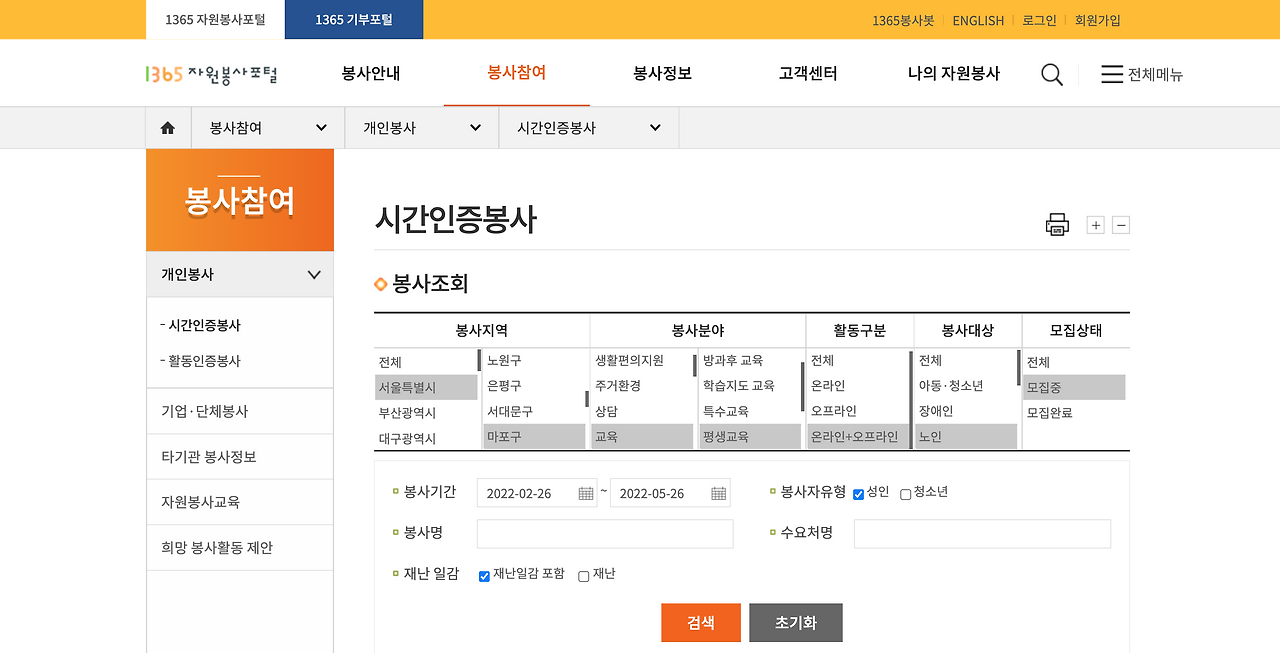Click the 검색 search button

tap(700, 622)
